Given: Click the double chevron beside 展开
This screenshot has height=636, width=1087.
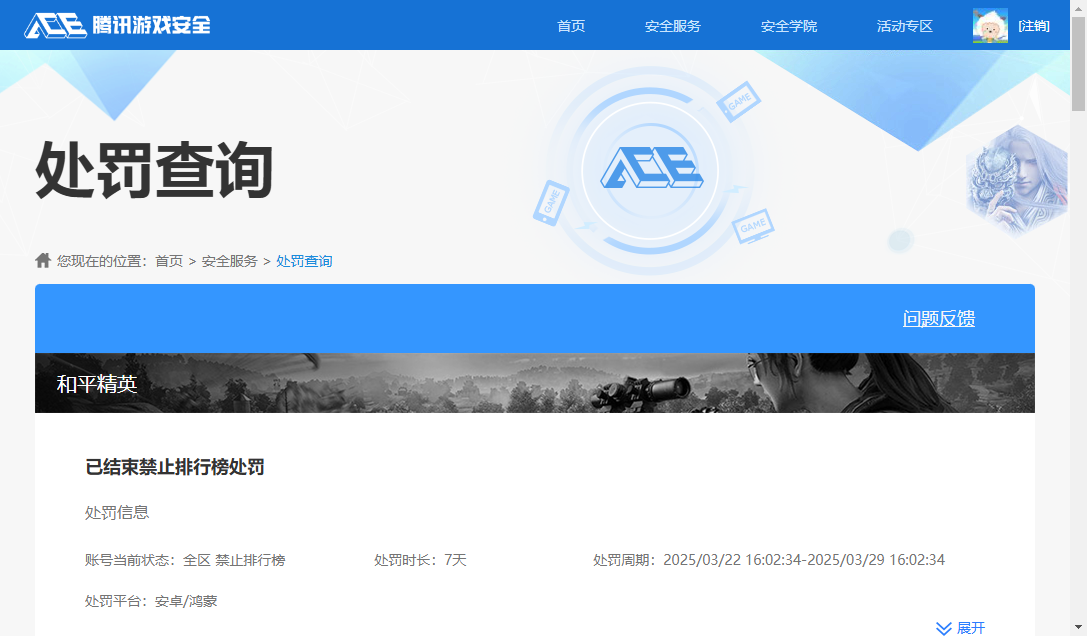Looking at the screenshot, I should coord(943,627).
